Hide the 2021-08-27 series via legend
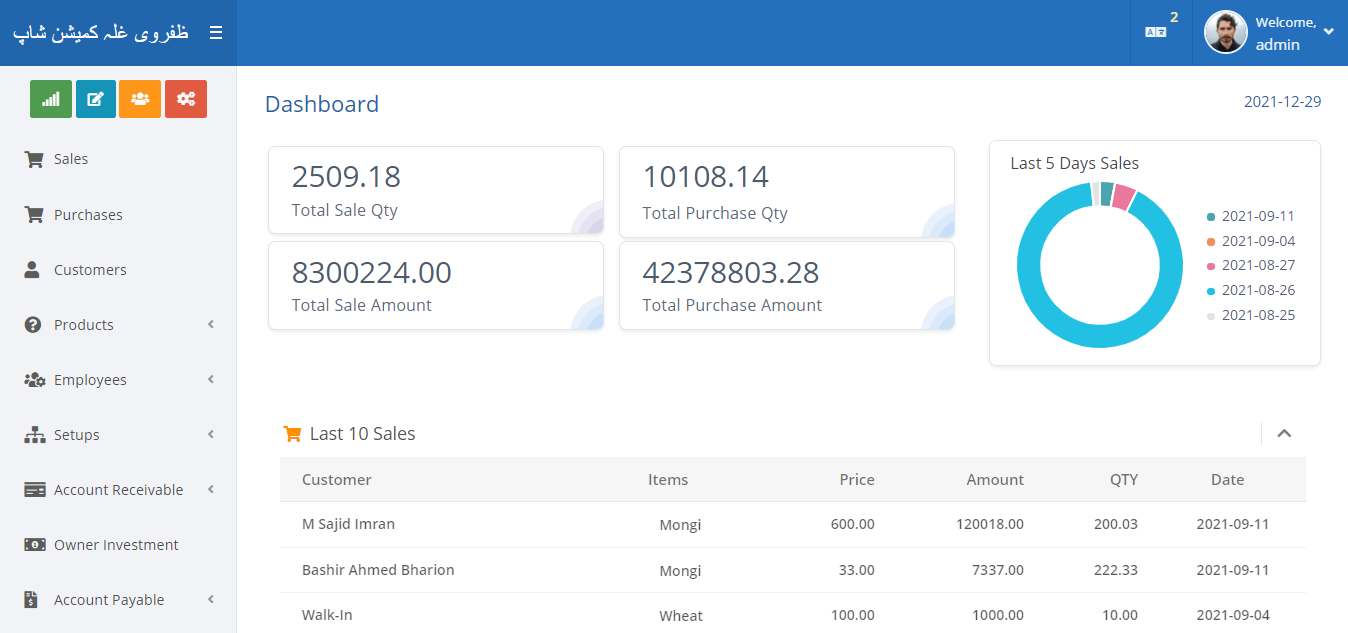1348x633 pixels. coord(1257,265)
